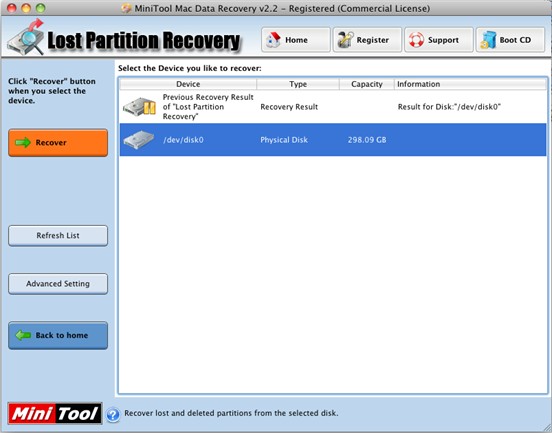The width and height of the screenshot is (552, 433).
Task: Click the Home button in toolbar
Action: coord(296,40)
